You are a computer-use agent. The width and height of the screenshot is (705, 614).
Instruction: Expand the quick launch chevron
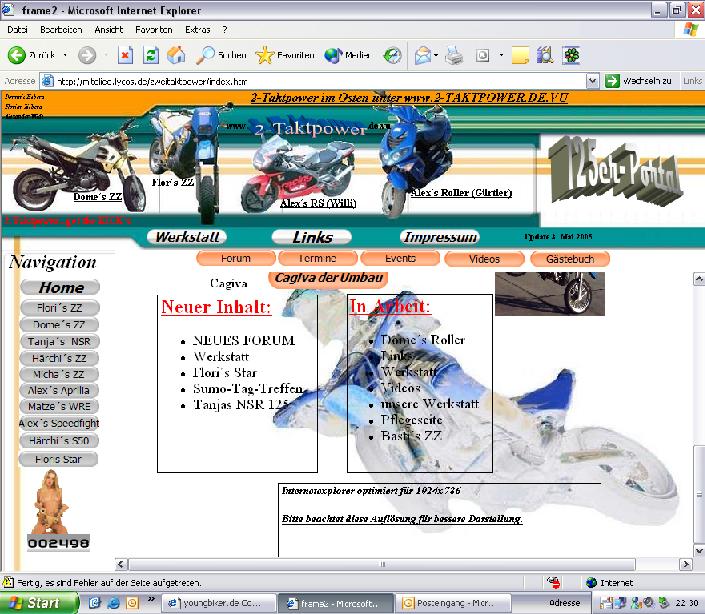pos(152,599)
